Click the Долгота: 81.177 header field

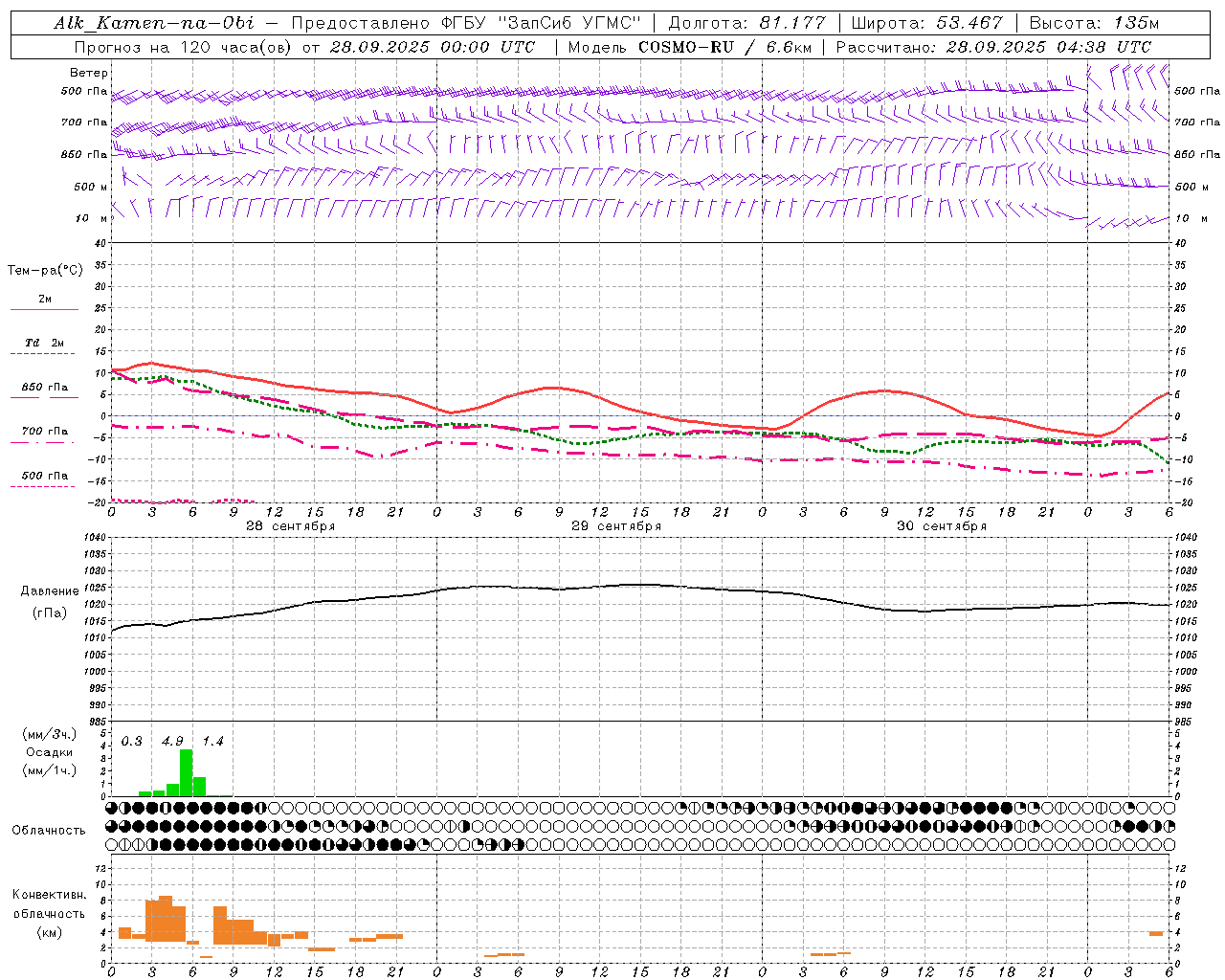(746, 23)
